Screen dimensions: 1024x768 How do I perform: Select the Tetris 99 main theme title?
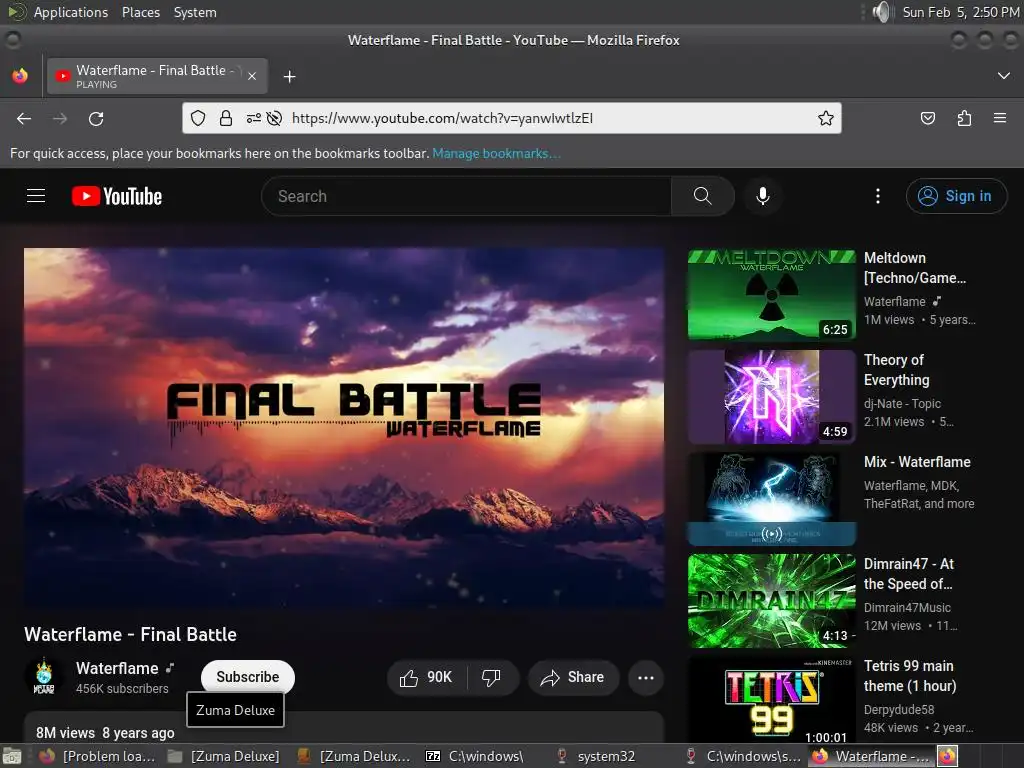click(x=910, y=676)
